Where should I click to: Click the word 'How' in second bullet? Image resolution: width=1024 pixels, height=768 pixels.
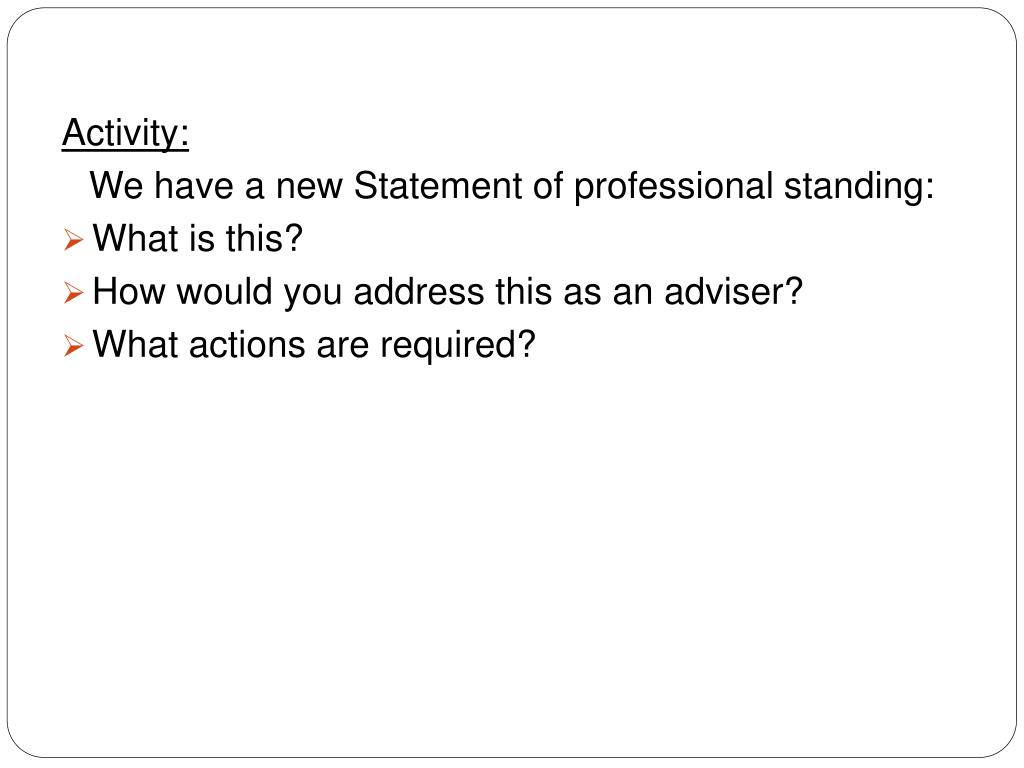point(129,291)
